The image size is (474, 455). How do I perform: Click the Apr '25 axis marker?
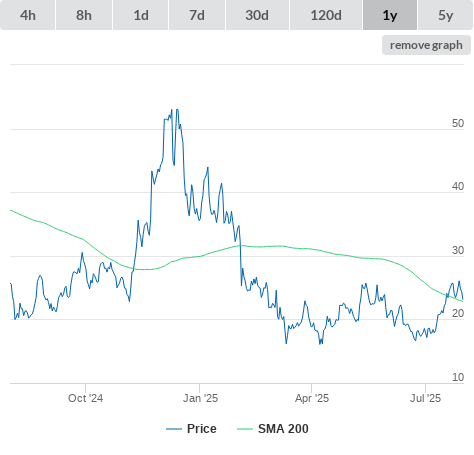pos(312,398)
